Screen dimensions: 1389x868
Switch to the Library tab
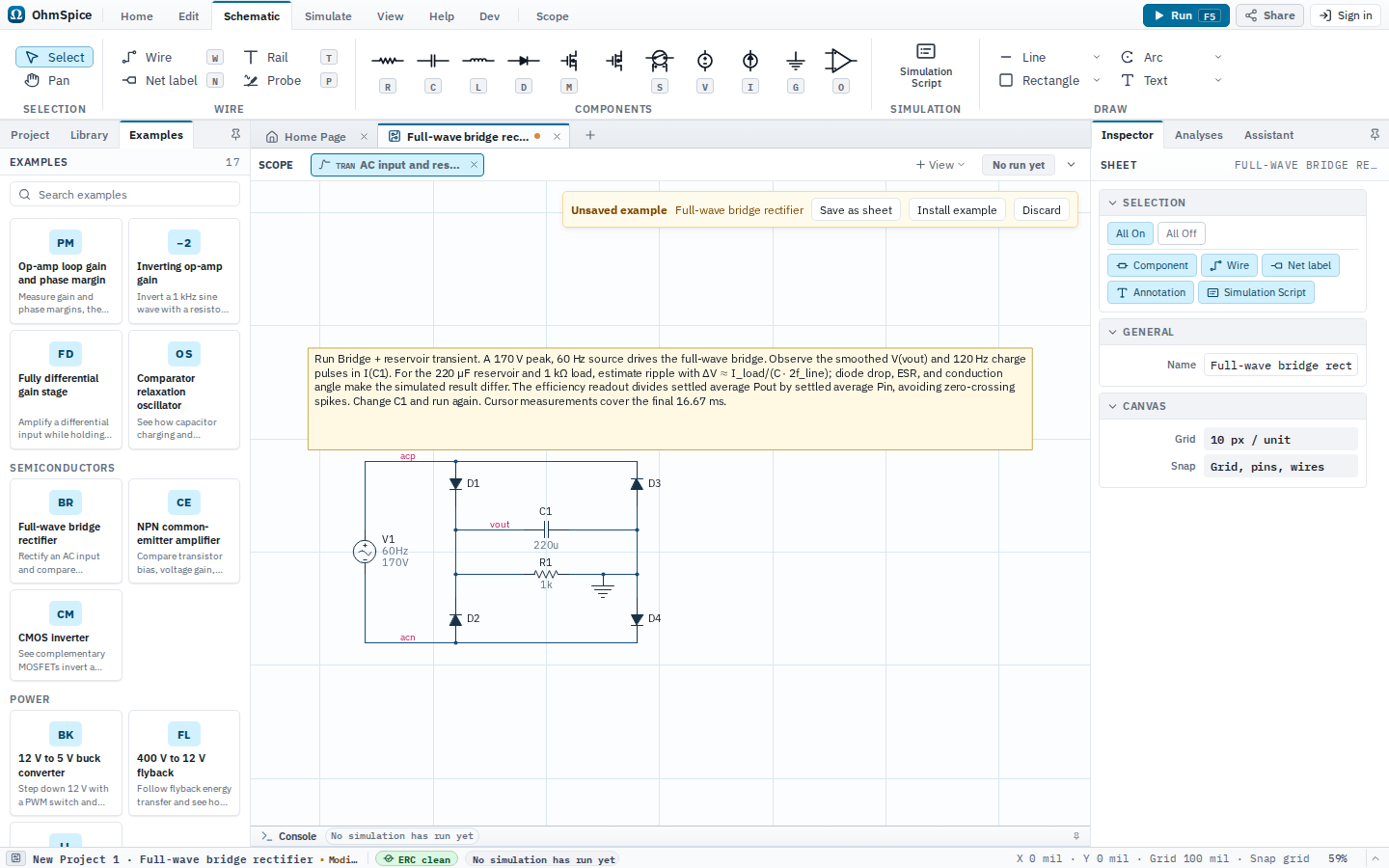coord(89,135)
